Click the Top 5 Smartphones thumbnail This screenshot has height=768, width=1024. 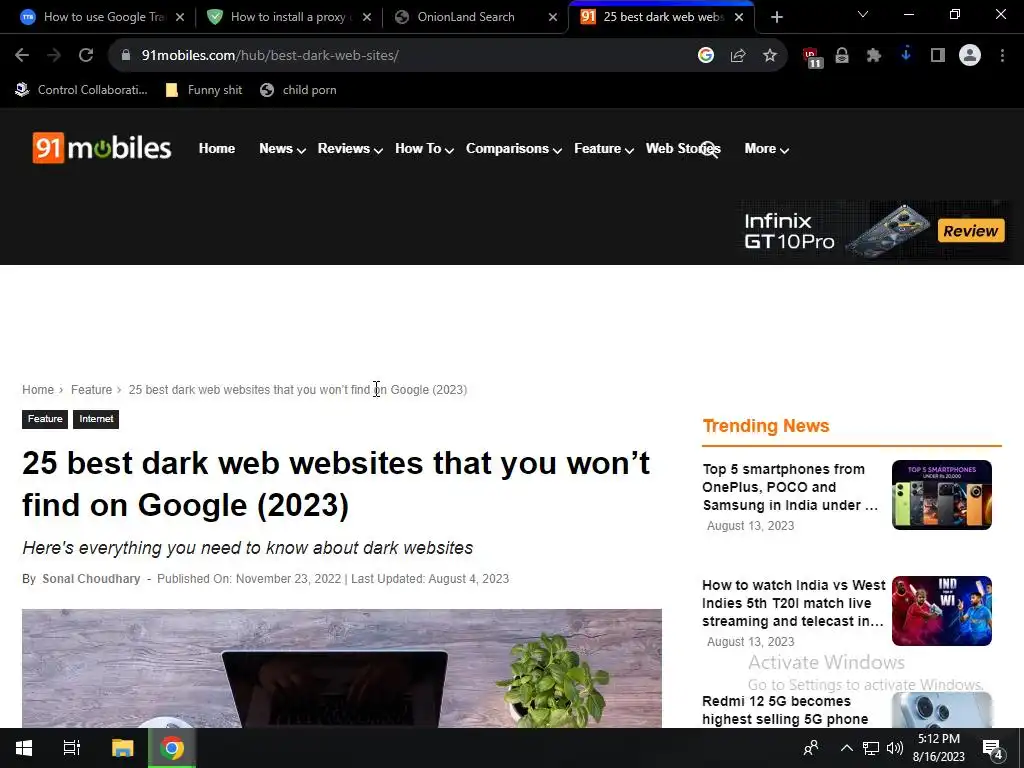tap(942, 495)
